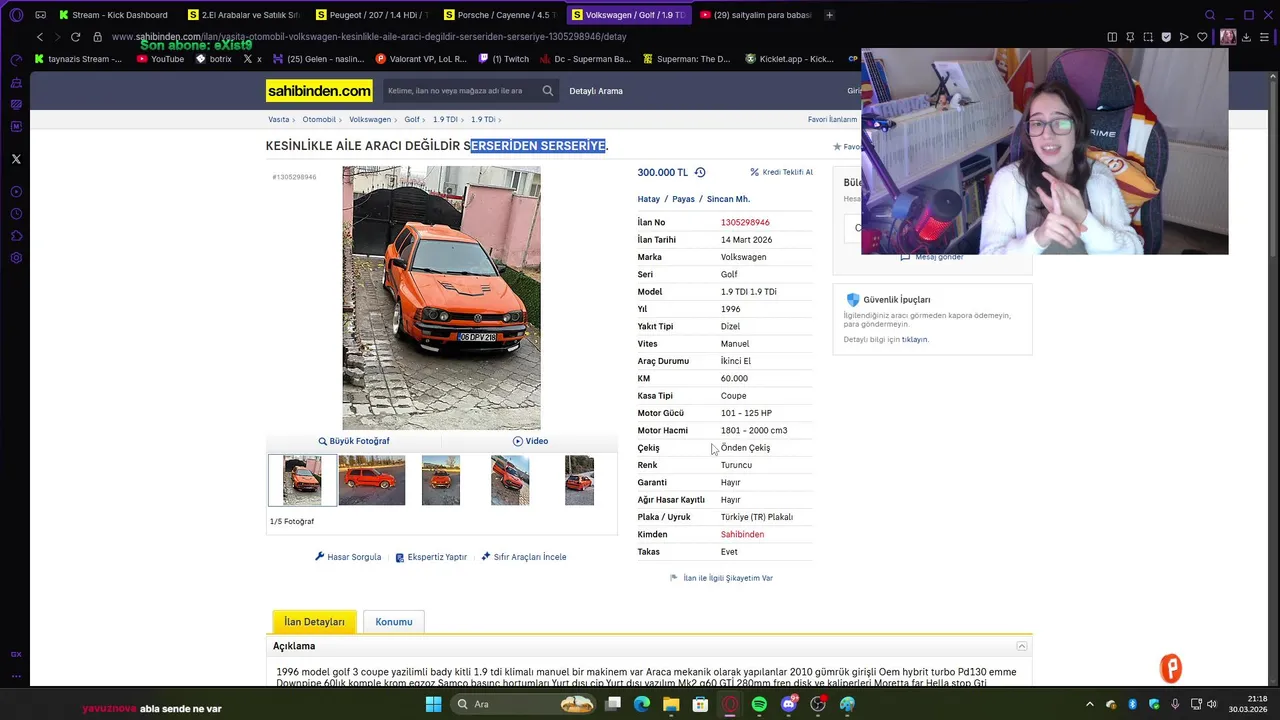The image size is (1280, 720).
Task: Open Favori İlanlarım link
Action: [832, 119]
